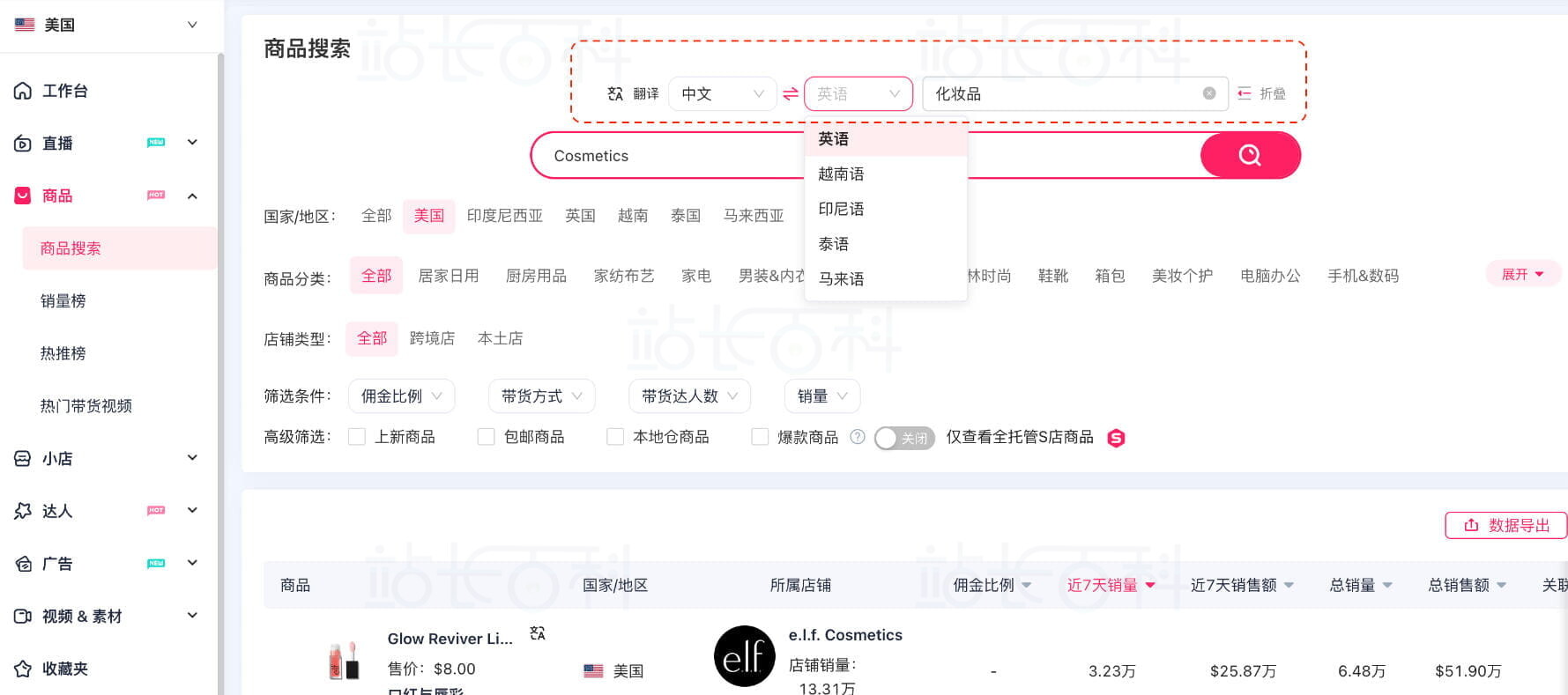Expand the 直播 sidebar menu chevron

[192, 143]
